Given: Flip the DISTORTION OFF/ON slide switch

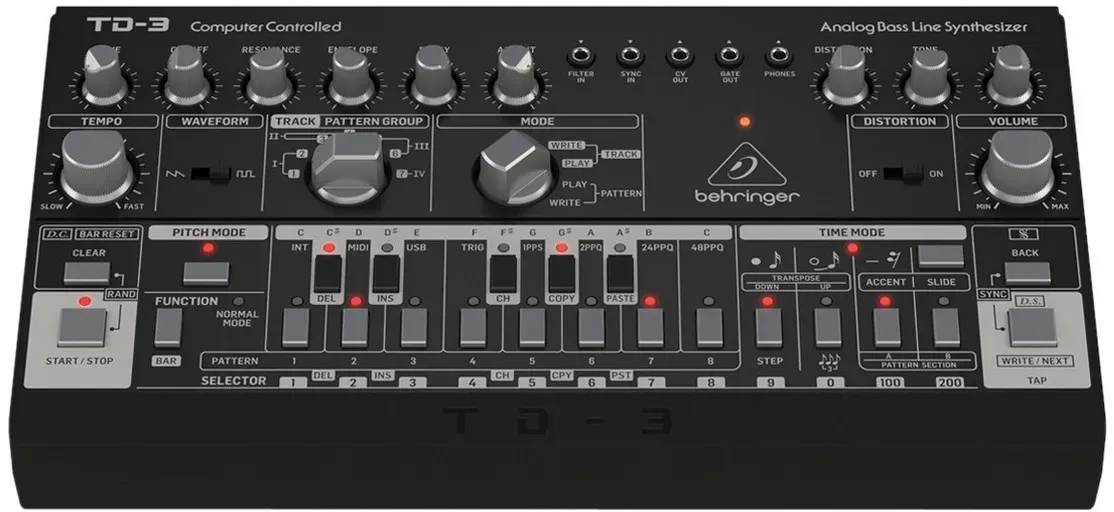Looking at the screenshot, I should point(902,173).
